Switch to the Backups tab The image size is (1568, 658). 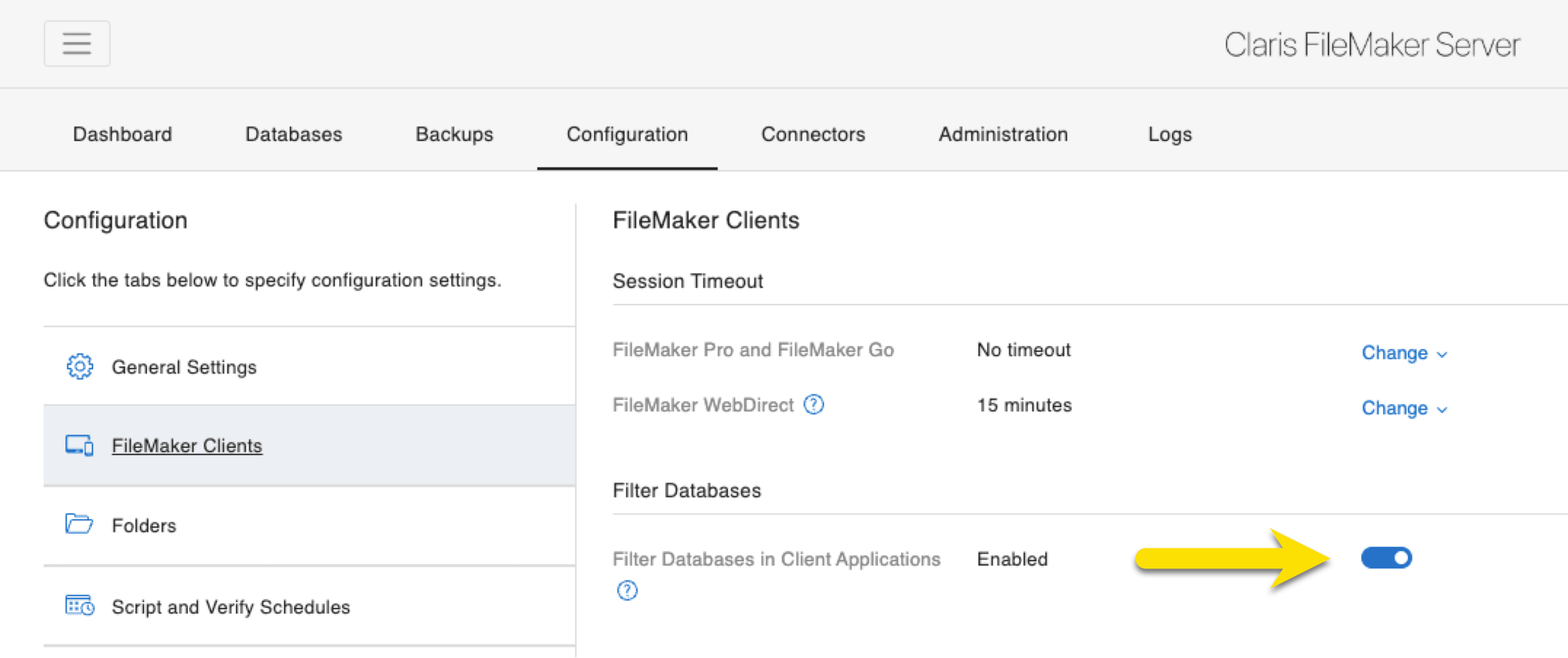454,134
